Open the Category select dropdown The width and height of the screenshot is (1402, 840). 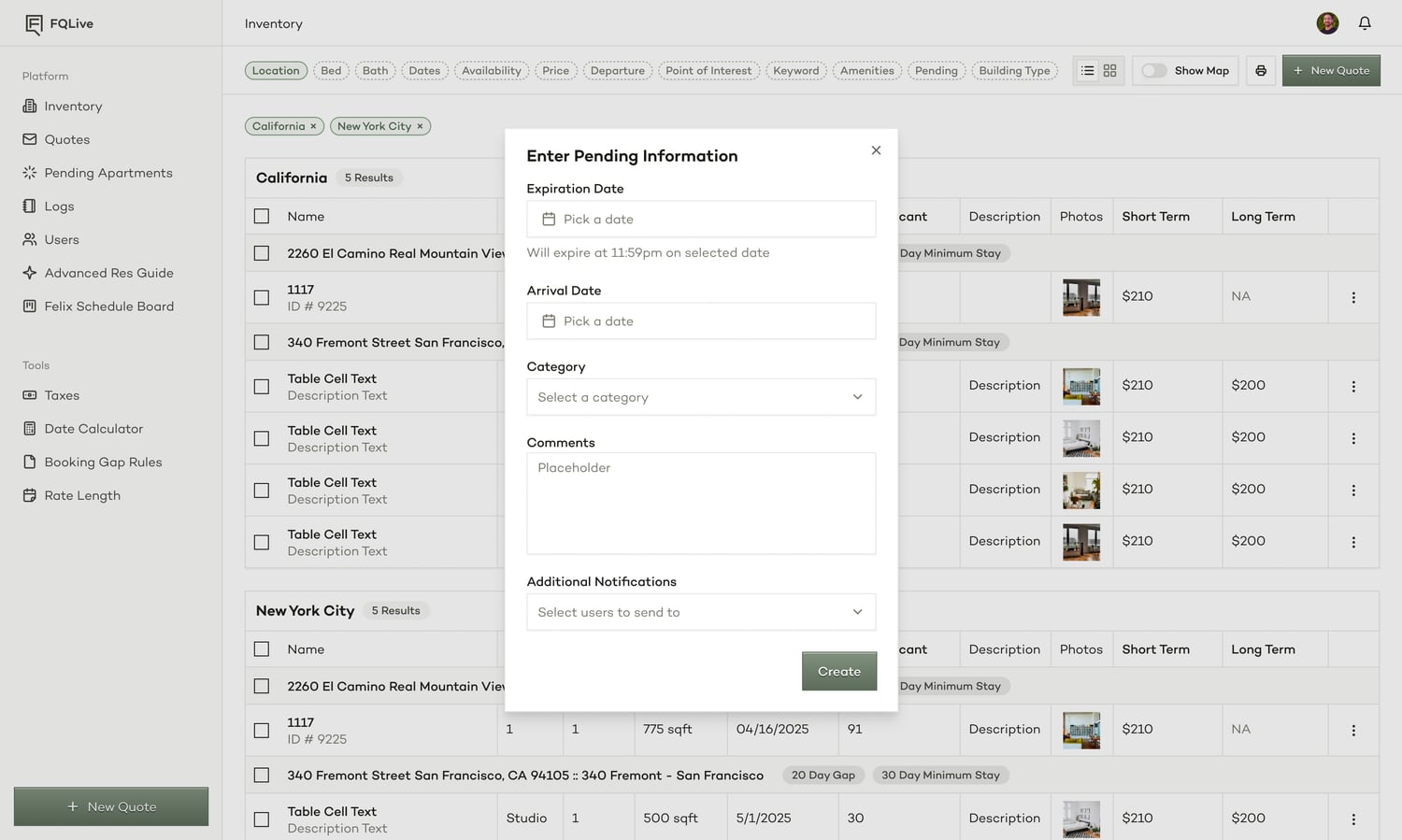pos(701,397)
